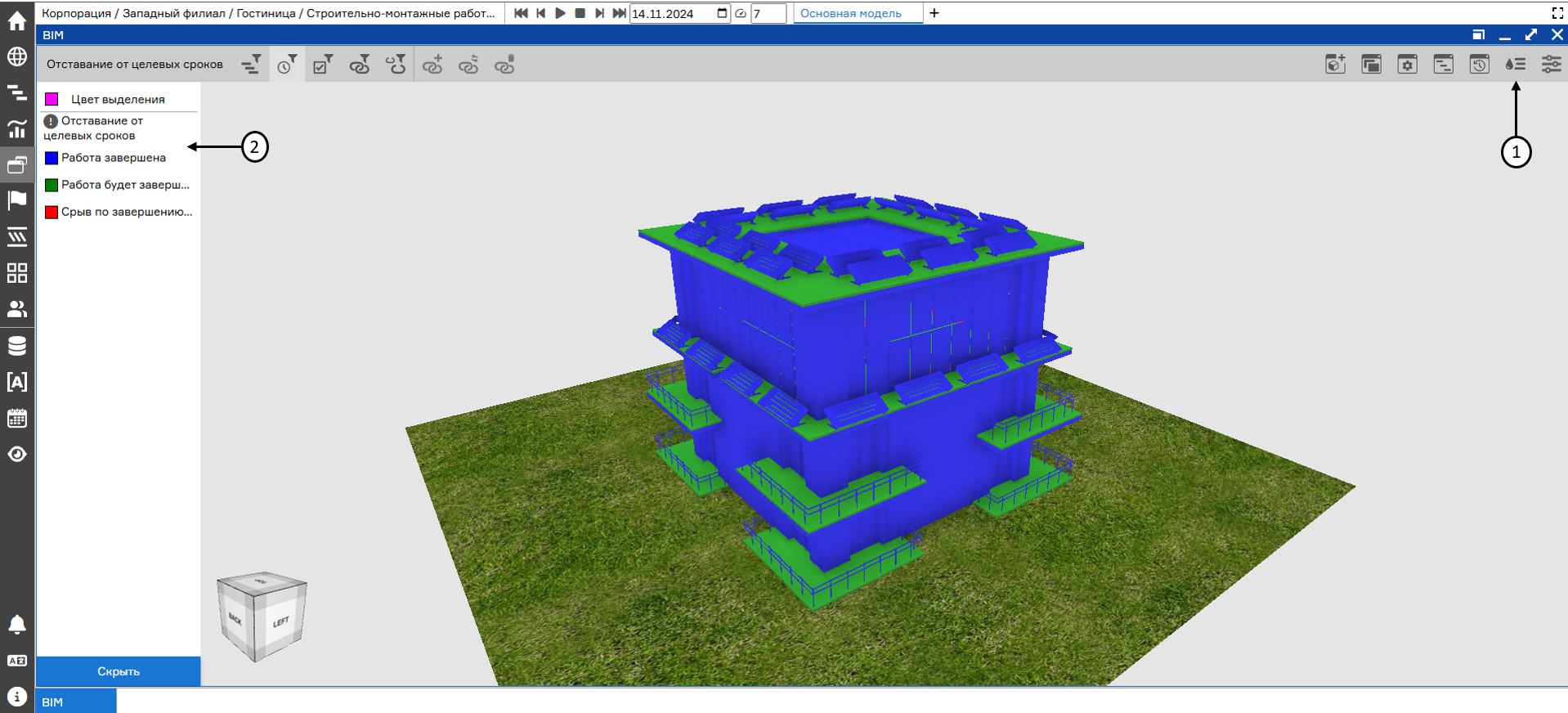Open the calendar icon in the sidebar

point(17,419)
